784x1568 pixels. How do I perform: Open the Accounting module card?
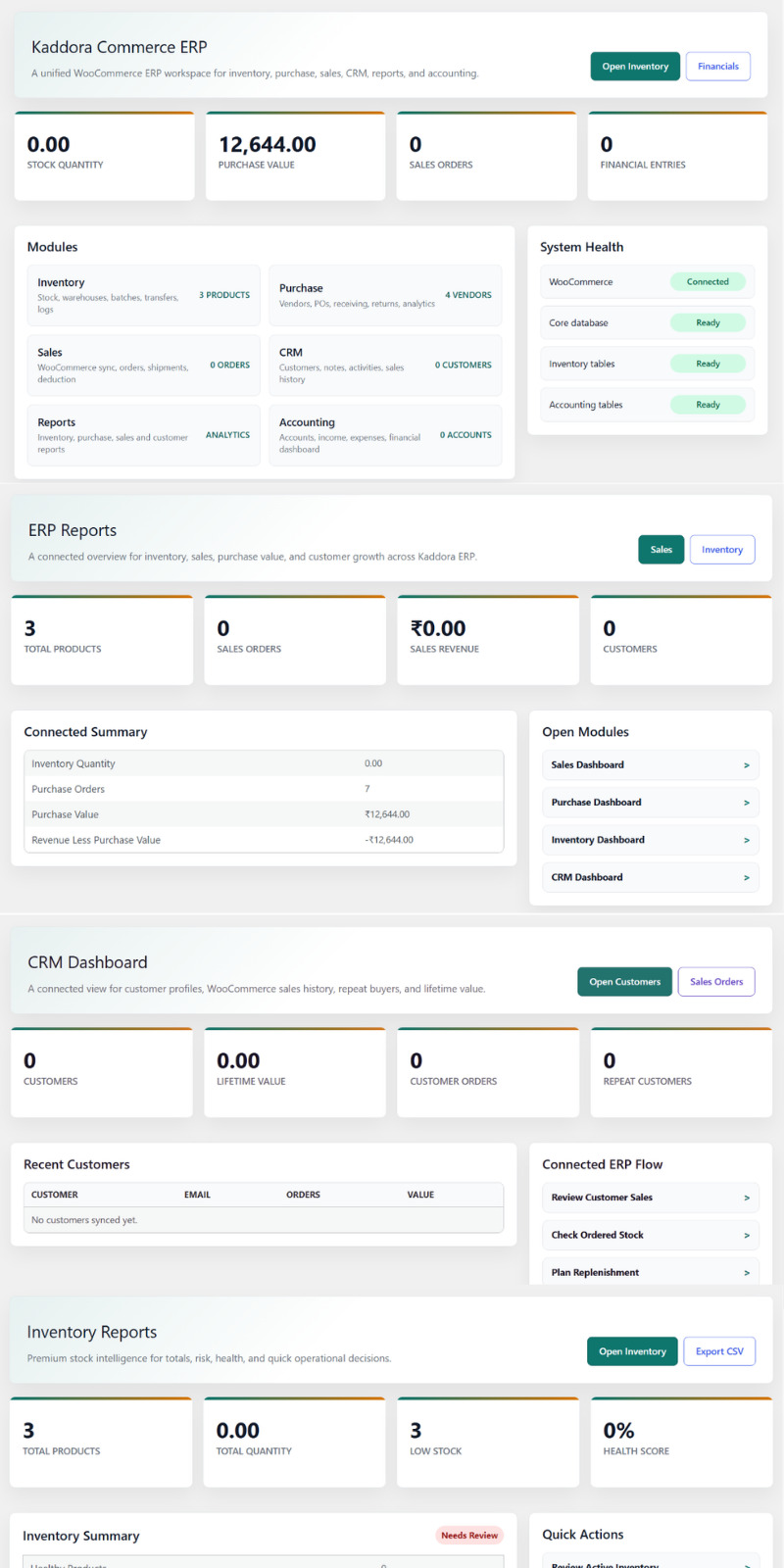click(385, 435)
